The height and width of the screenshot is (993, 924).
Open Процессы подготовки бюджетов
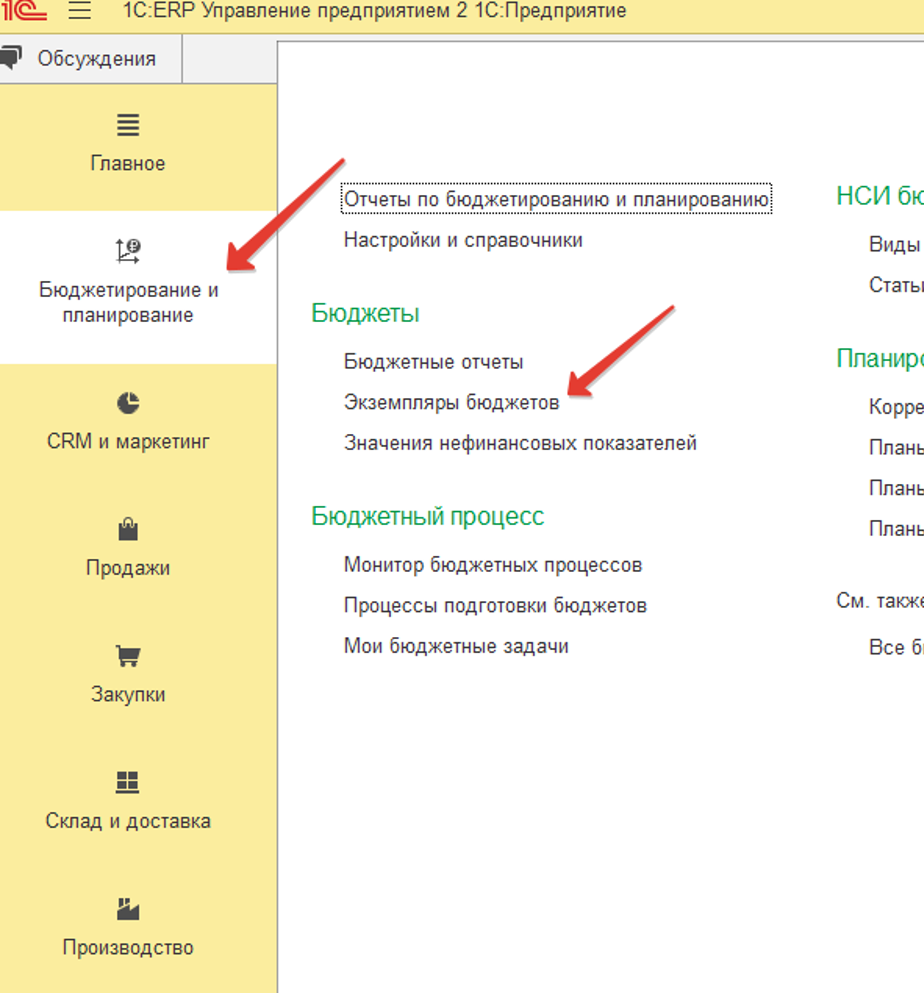495,605
